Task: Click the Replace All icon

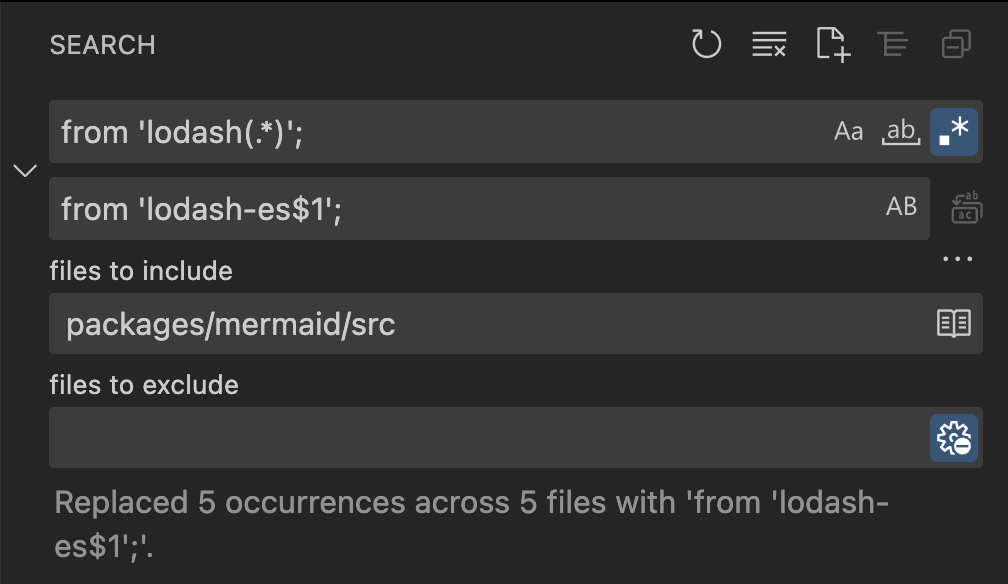Action: coord(965,208)
